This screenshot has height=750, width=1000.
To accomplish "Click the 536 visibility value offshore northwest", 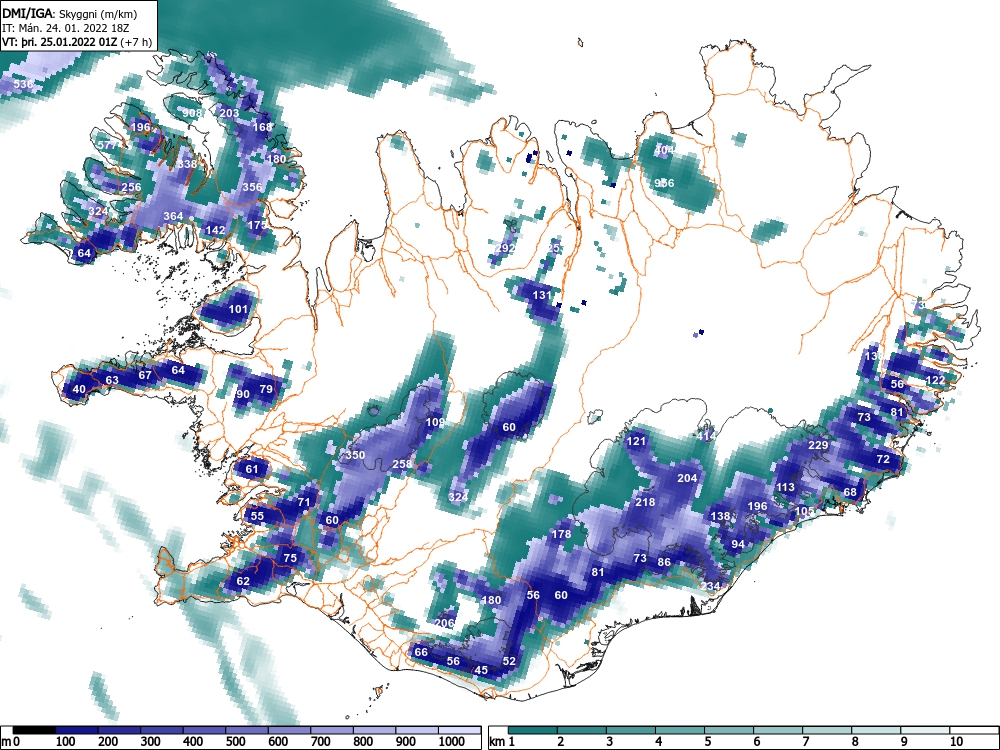I will click(x=23, y=84).
